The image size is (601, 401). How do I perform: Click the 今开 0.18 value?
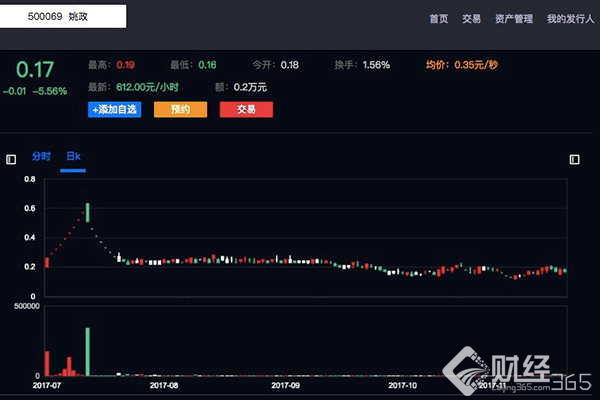click(290, 65)
